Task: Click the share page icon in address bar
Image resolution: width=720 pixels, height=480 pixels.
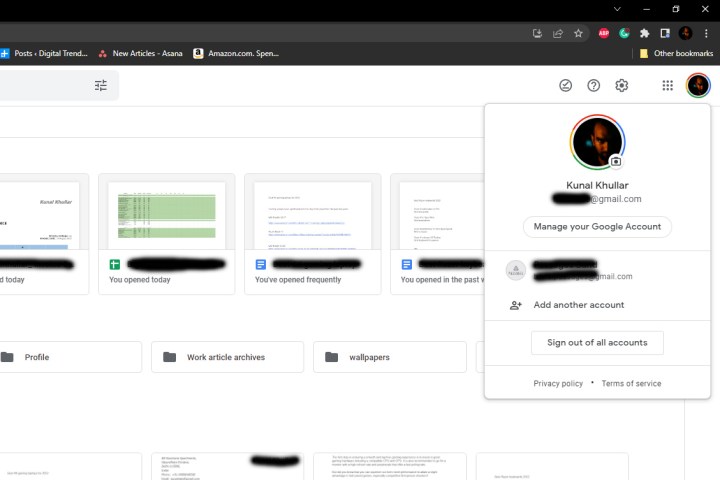Action: pos(557,33)
